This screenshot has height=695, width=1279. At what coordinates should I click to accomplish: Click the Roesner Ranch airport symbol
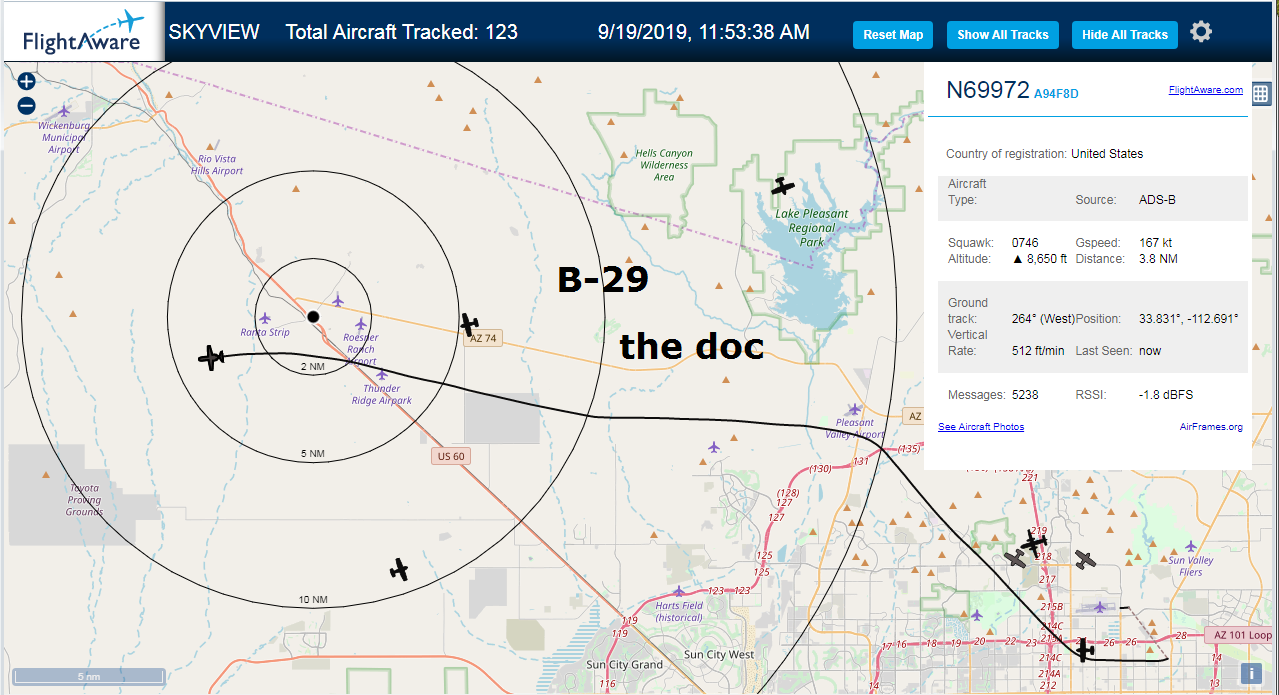[x=361, y=324]
